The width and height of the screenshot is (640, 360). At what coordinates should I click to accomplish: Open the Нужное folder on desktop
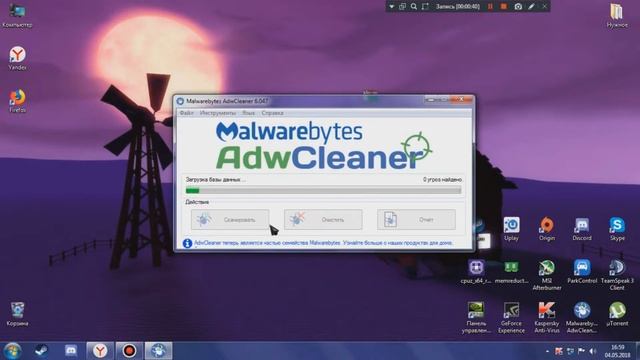pos(617,16)
